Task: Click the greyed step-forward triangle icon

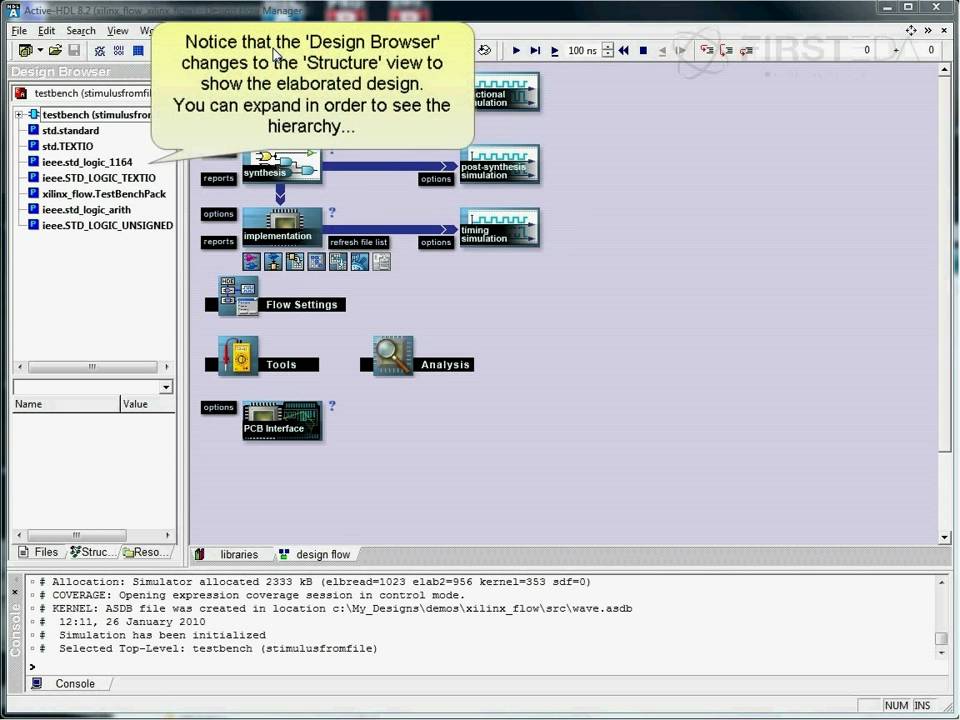Action: pos(680,50)
